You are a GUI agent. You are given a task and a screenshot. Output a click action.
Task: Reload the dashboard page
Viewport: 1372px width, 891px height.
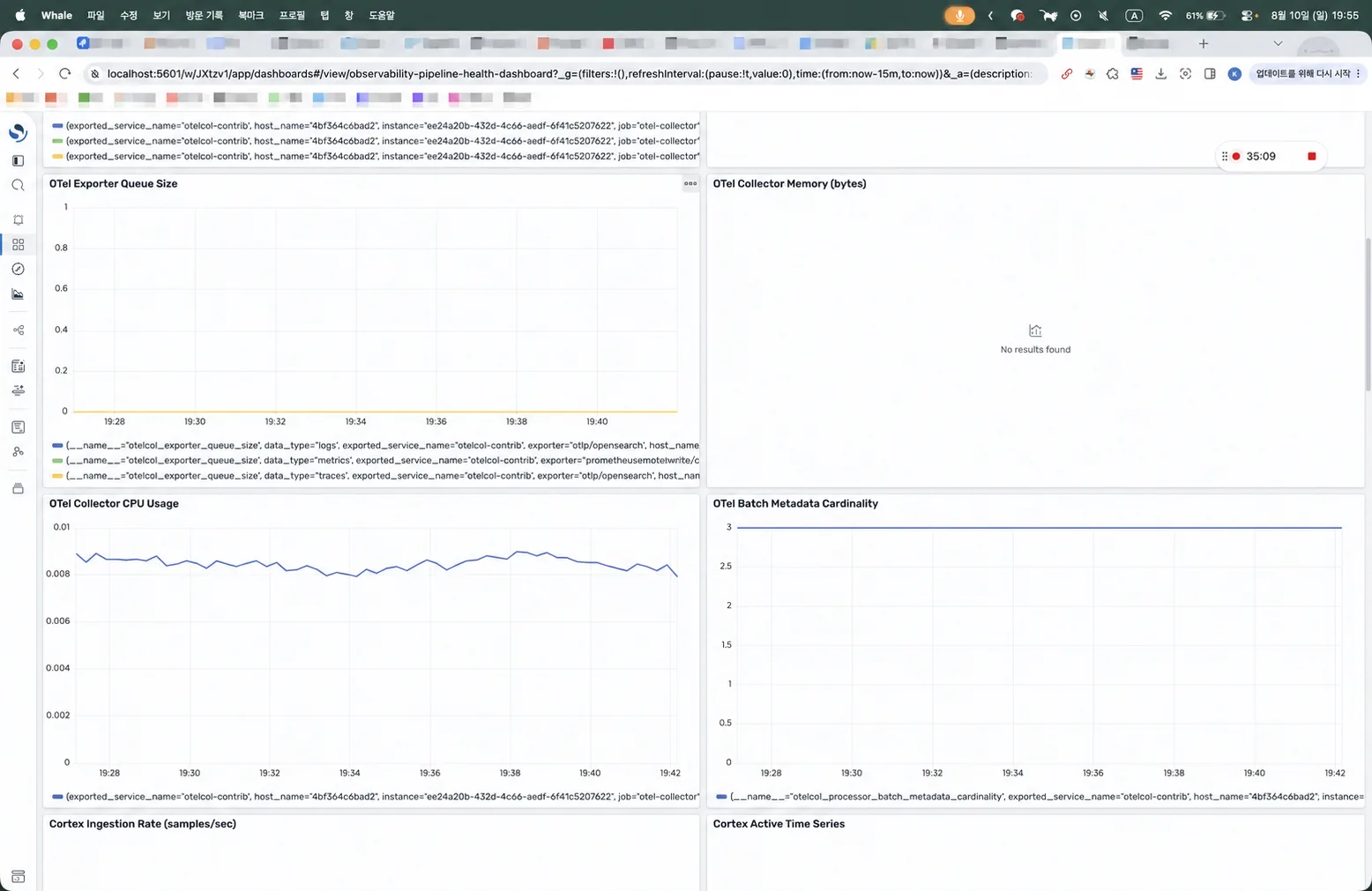click(x=64, y=74)
